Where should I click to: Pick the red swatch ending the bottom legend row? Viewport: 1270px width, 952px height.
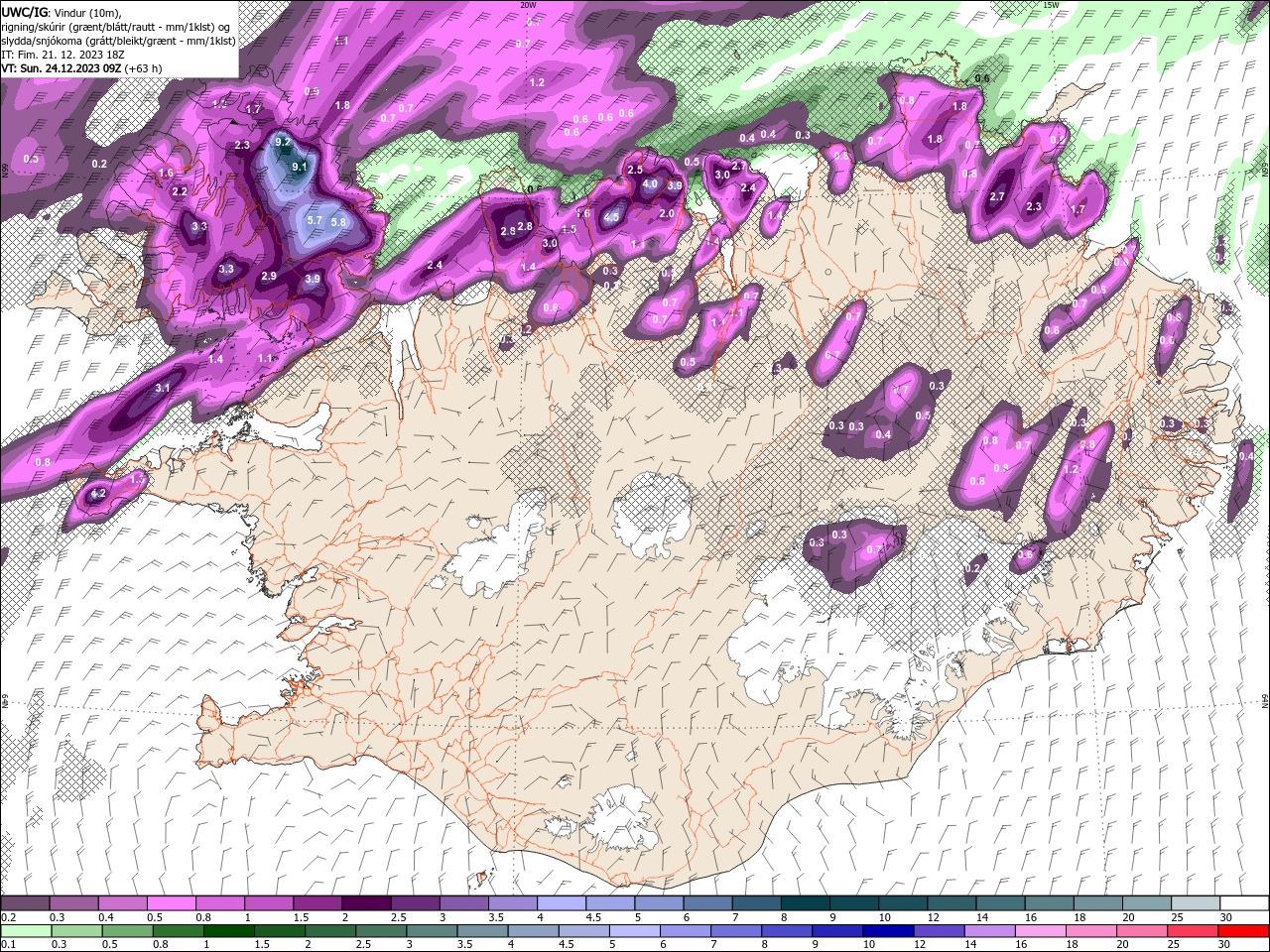[1243, 931]
